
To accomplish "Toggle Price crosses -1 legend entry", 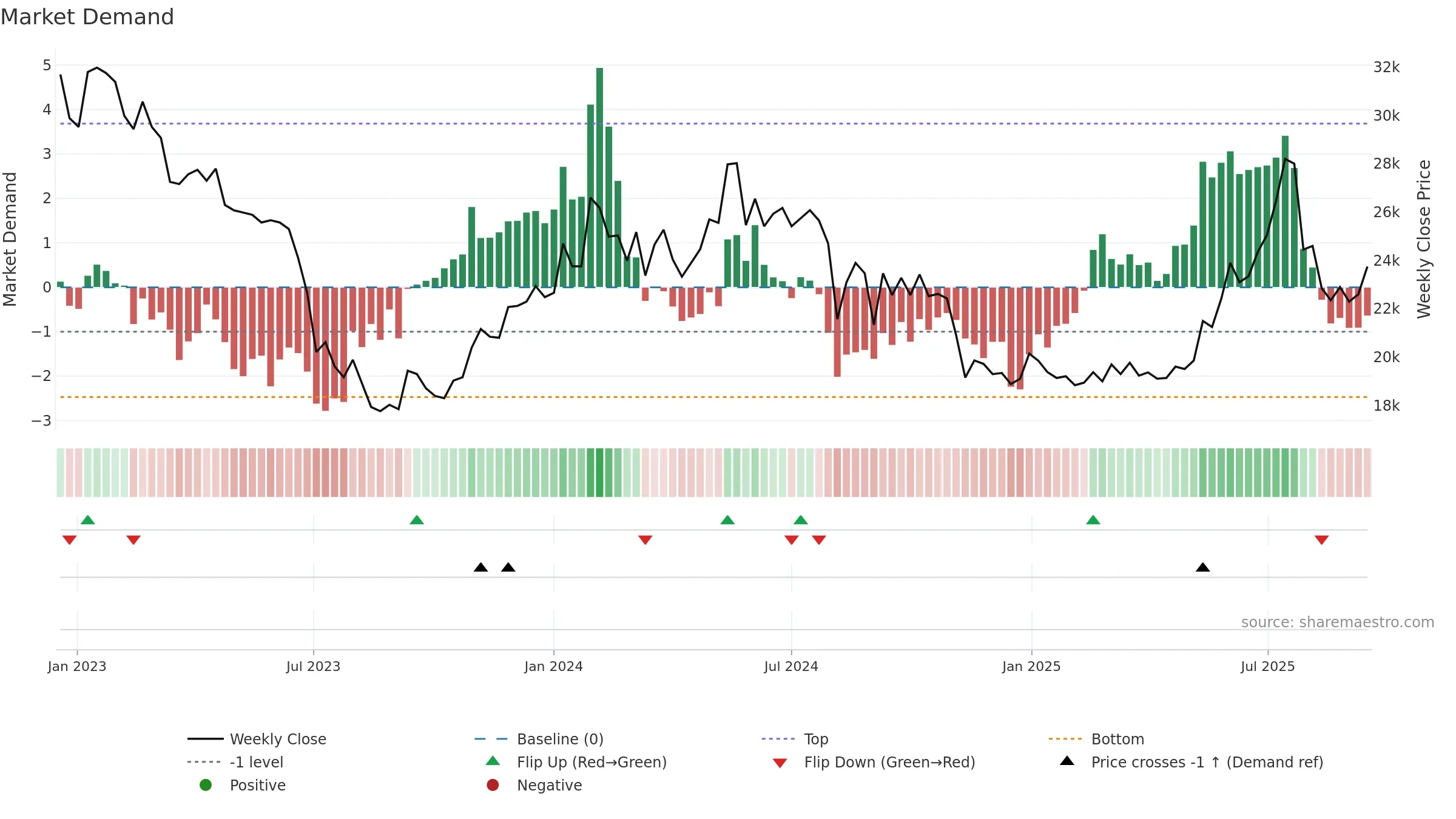I will tap(1191, 762).
